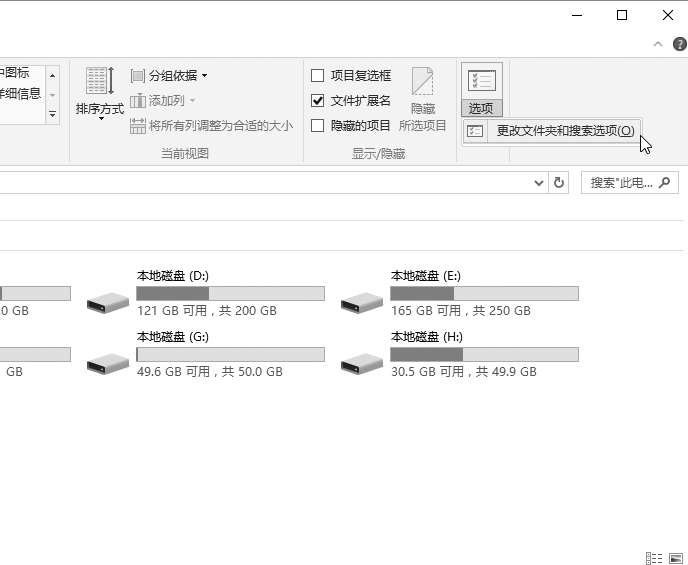Click 将所有列调整为合适的大小
Screen dimensions: 688x565
coord(211,126)
